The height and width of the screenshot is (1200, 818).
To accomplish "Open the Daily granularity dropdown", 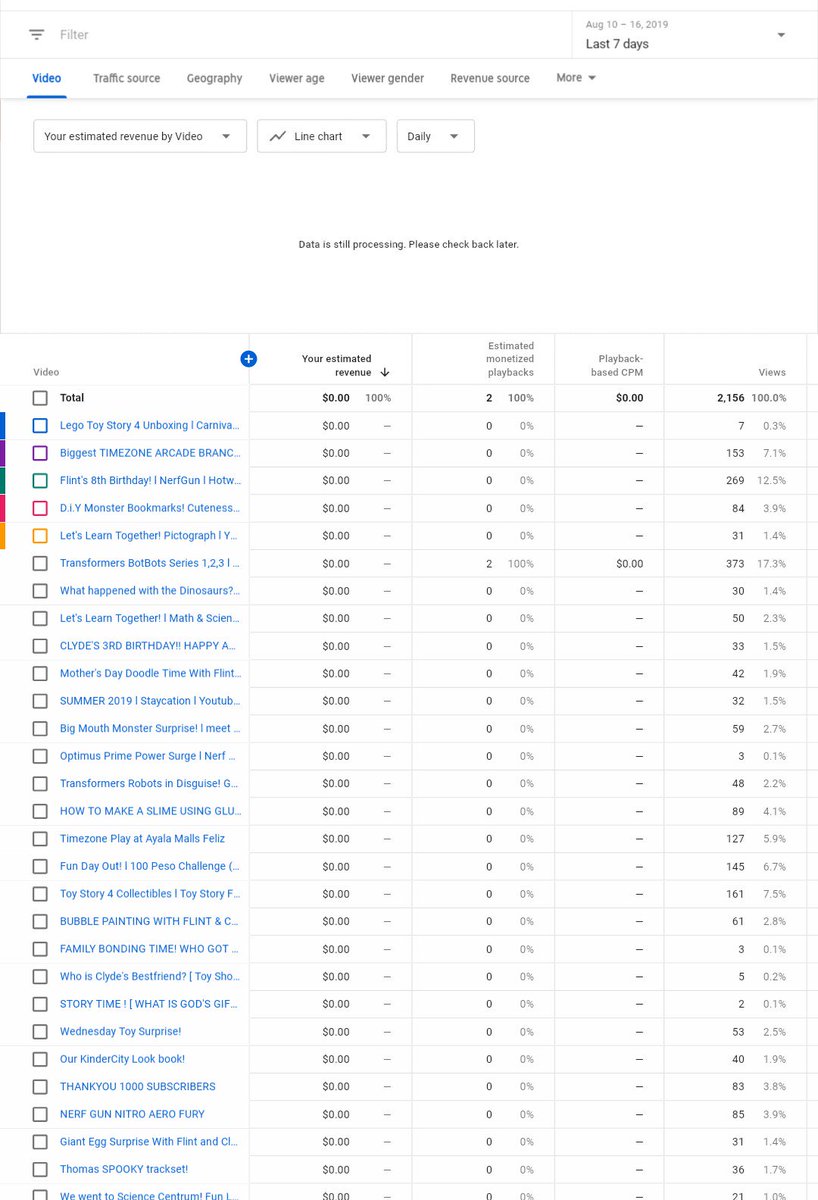I will click(x=436, y=136).
